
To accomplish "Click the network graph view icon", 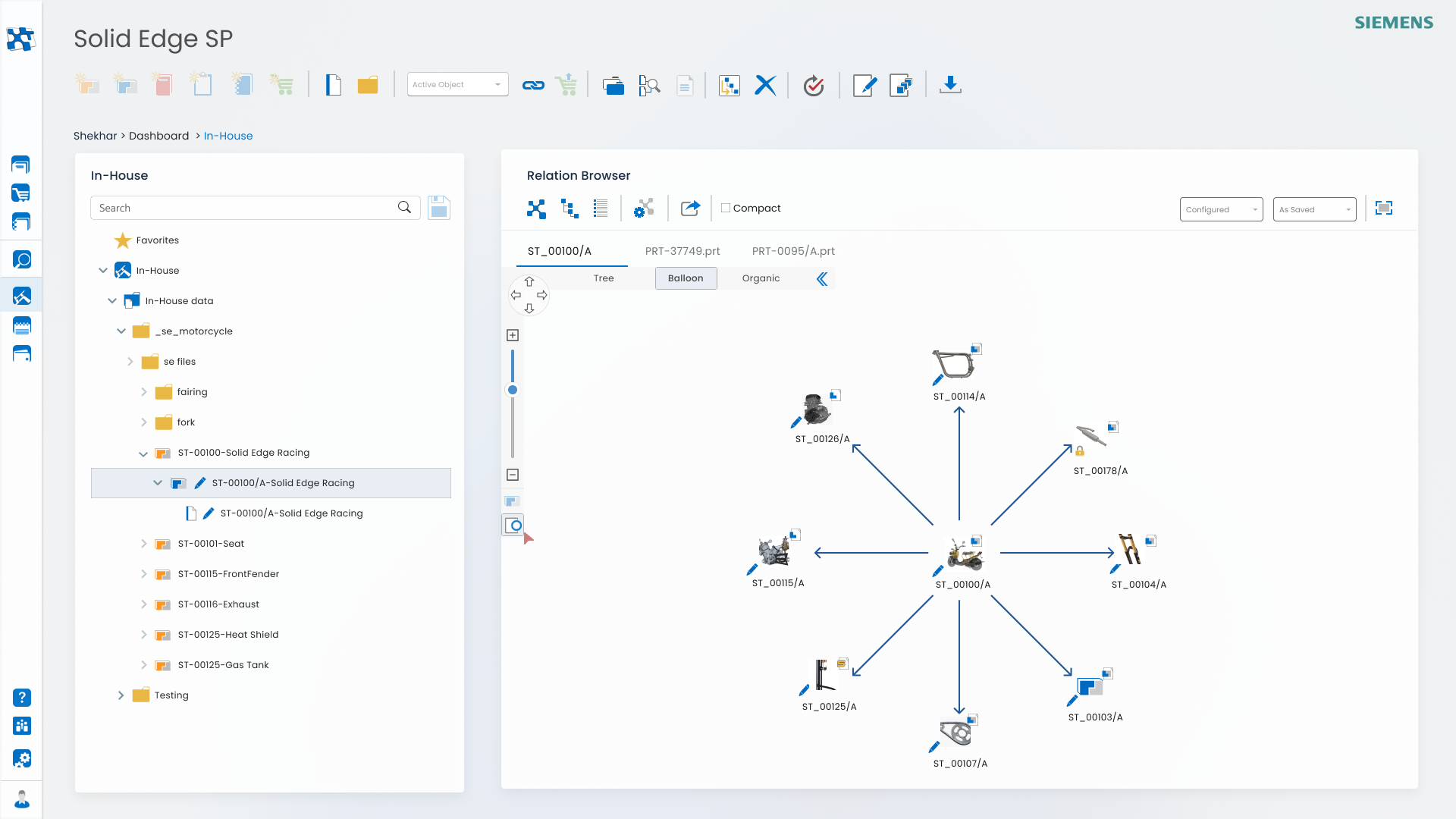I will click(x=536, y=209).
